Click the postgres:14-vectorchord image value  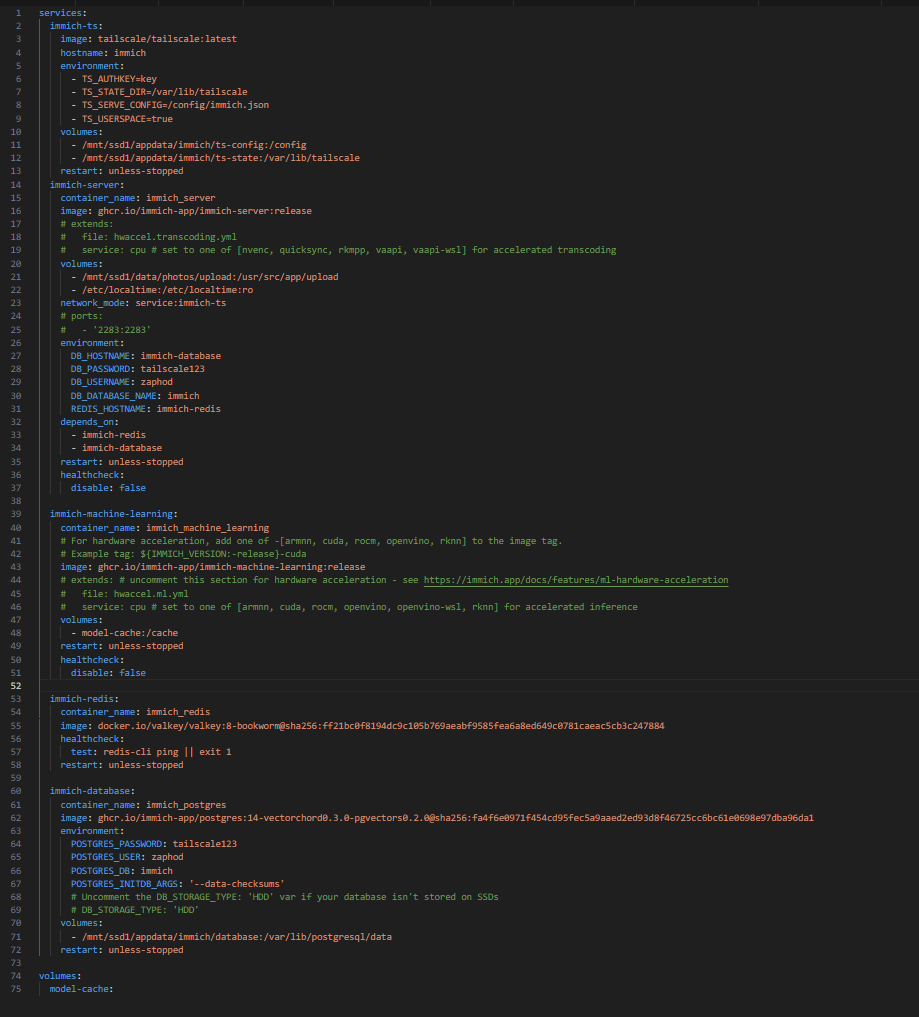[x=456, y=818]
